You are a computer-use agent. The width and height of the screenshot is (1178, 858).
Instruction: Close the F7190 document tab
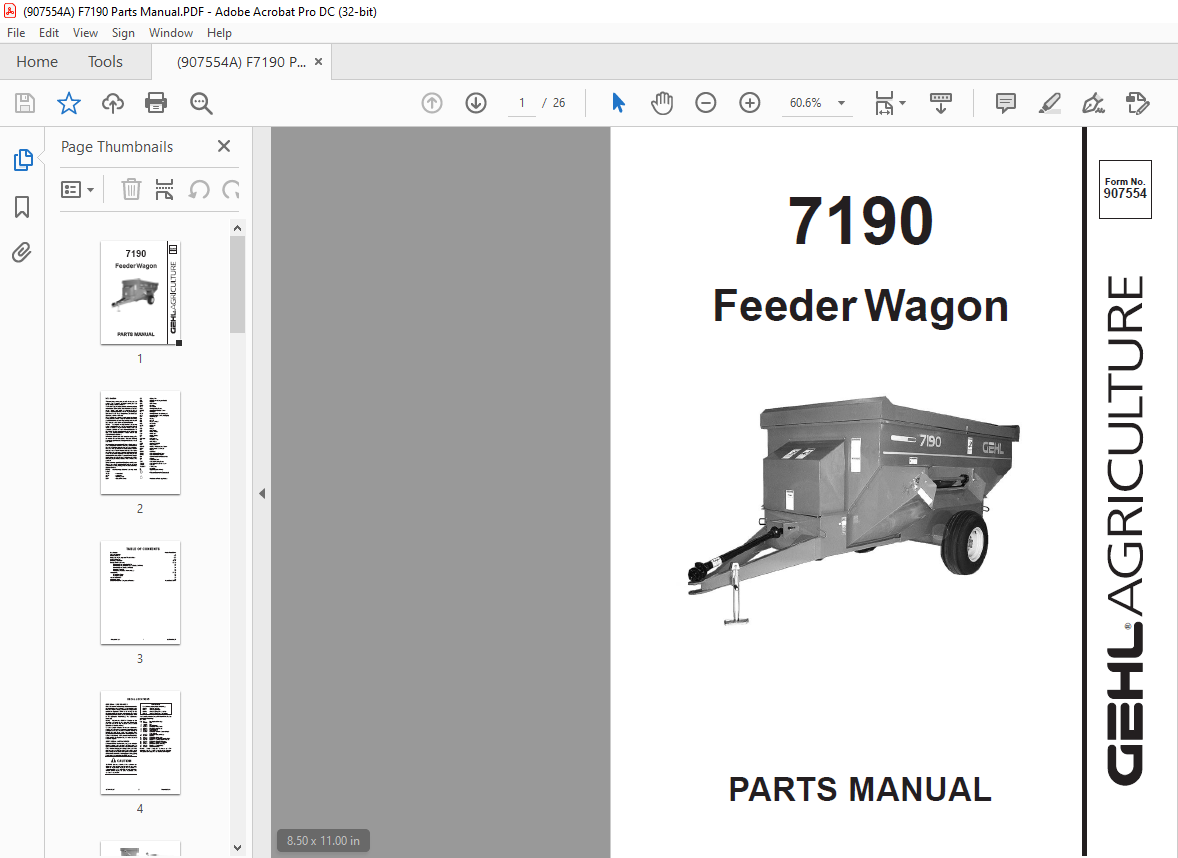[319, 62]
